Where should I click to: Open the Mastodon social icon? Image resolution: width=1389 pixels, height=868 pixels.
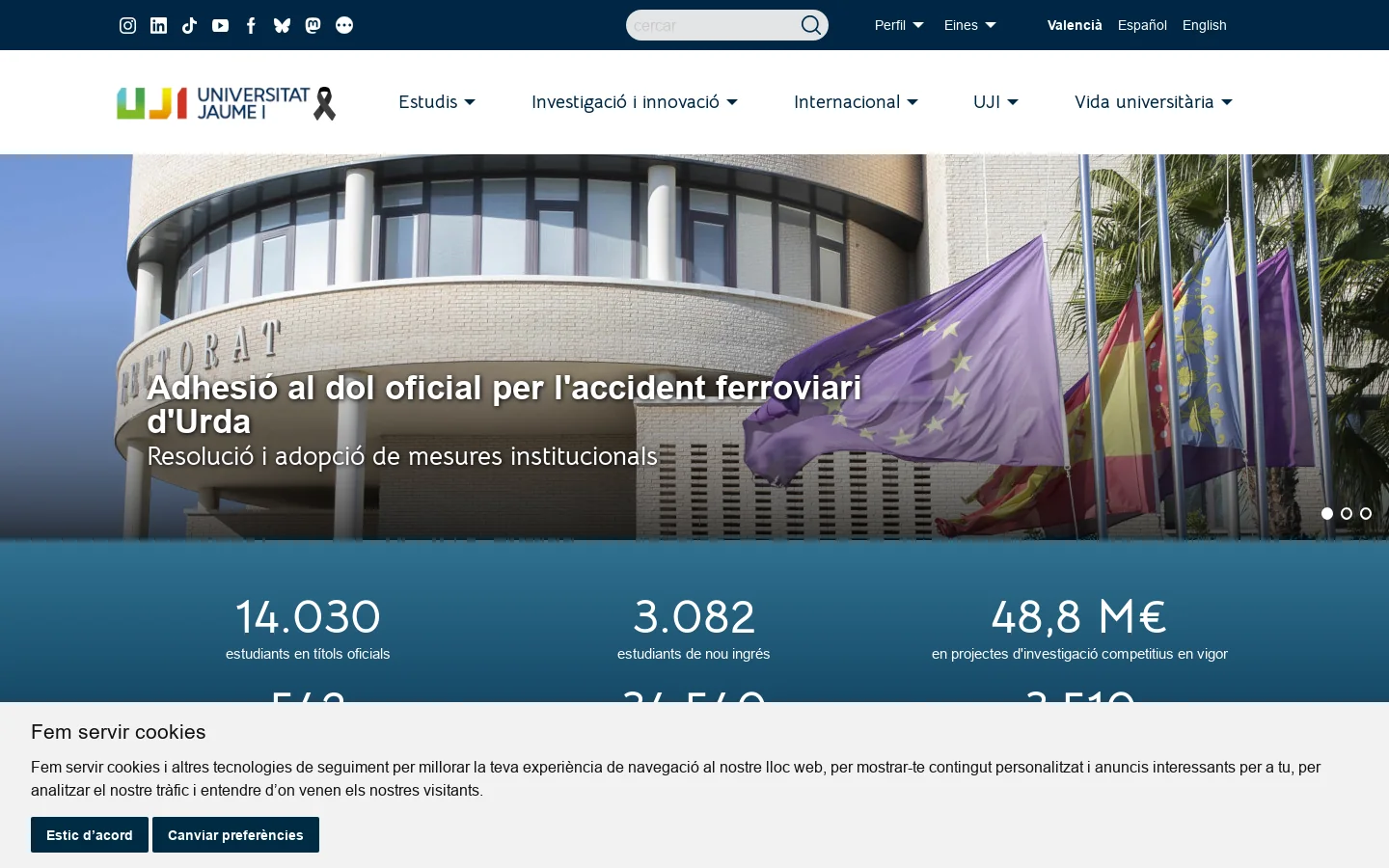point(313,25)
